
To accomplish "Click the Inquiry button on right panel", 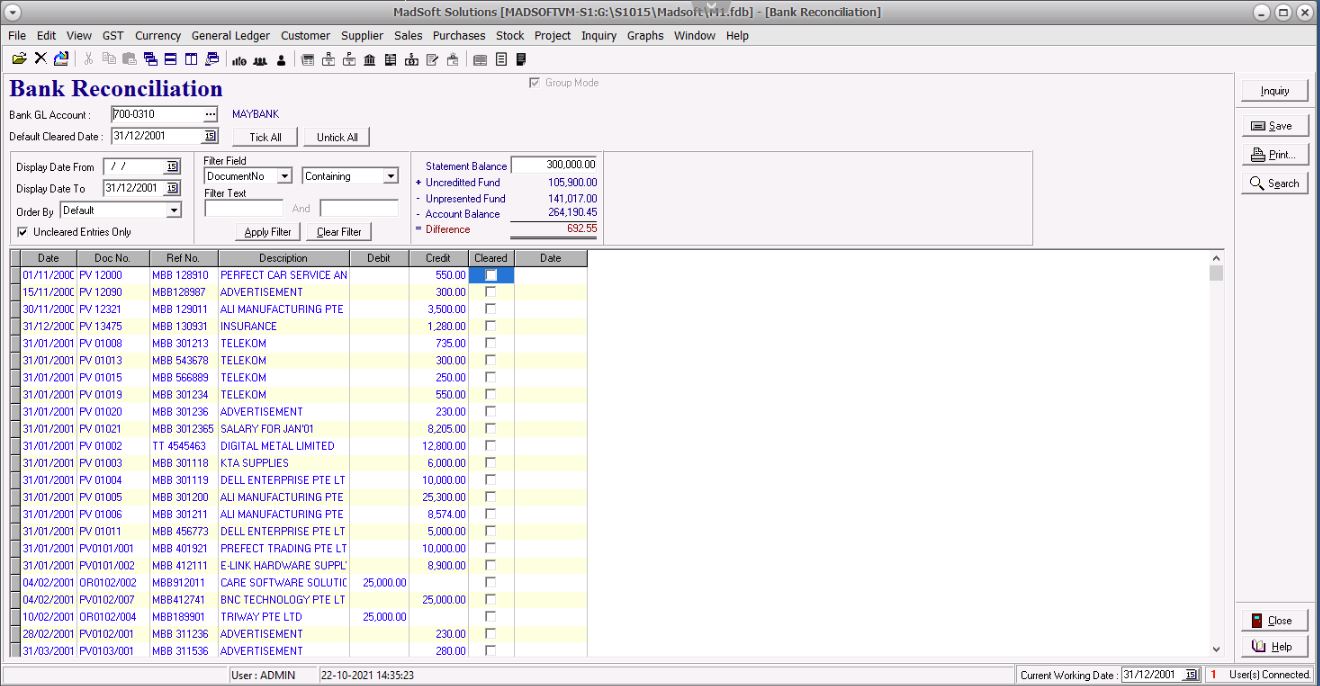I will (x=1274, y=91).
